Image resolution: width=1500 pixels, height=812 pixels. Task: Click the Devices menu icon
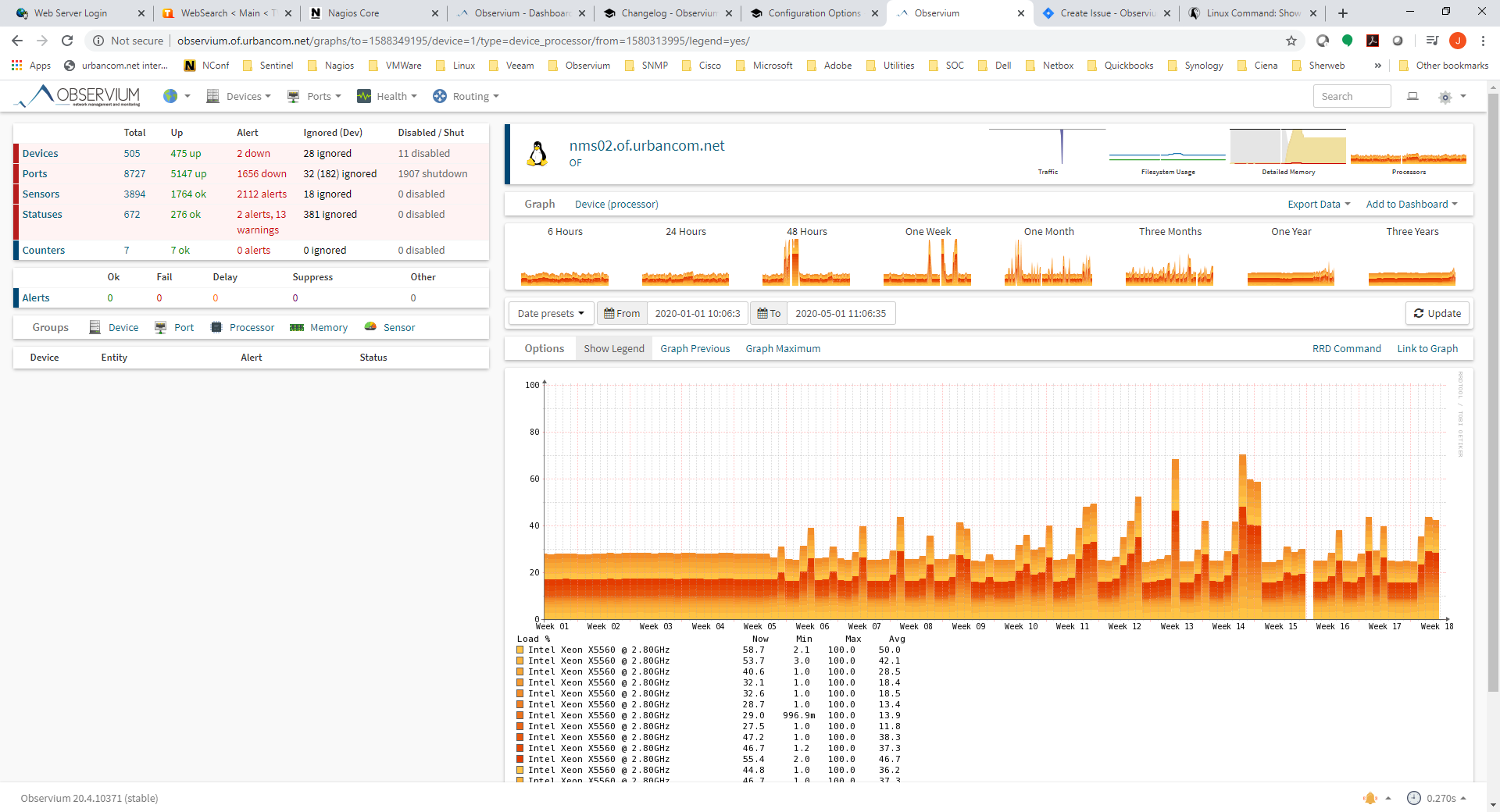coord(212,96)
